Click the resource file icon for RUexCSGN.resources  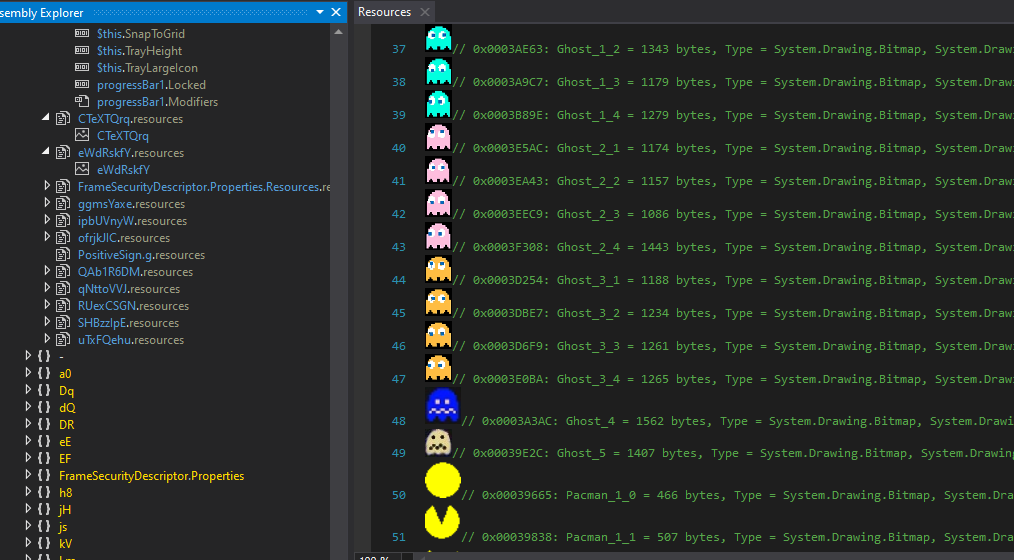pos(65,306)
